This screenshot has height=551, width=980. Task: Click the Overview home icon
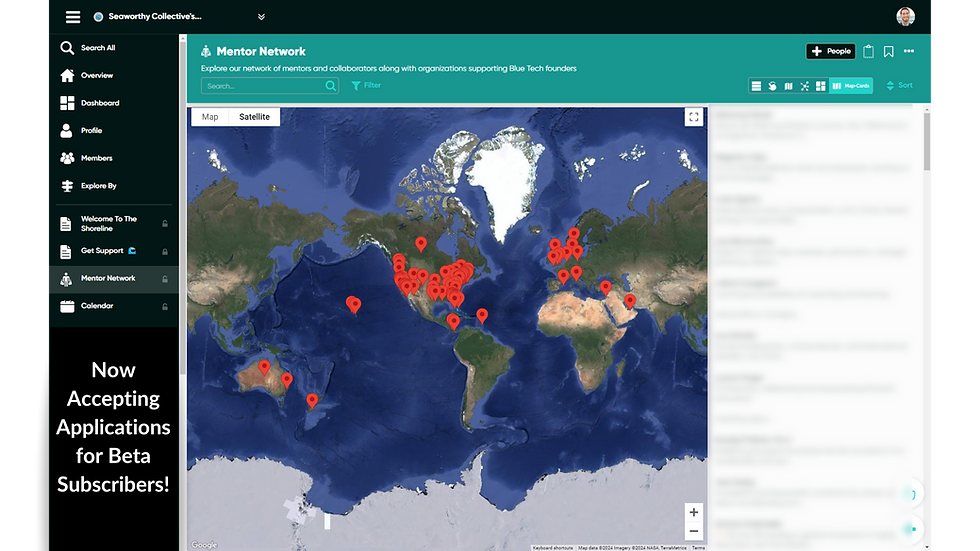tap(67, 76)
